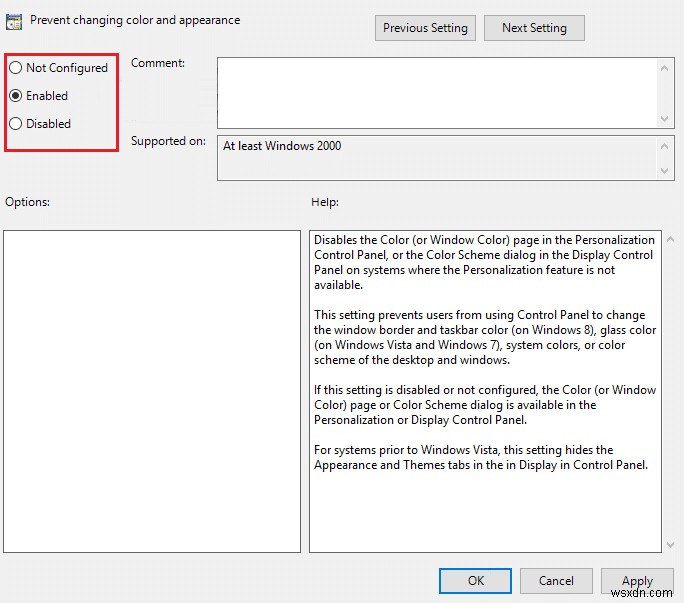
Task: Go to the Previous Setting
Action: (x=425, y=28)
